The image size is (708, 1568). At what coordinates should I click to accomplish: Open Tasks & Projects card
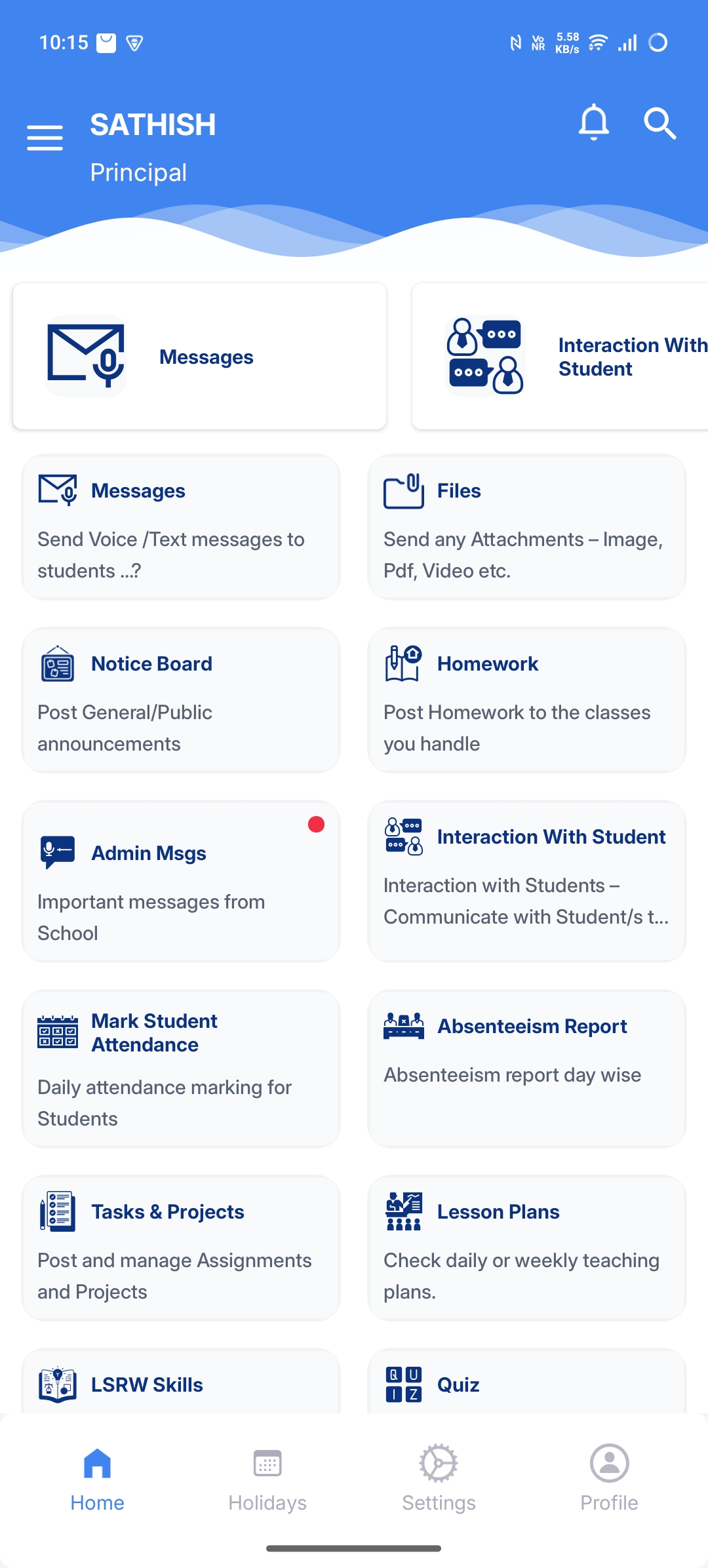coord(181,1248)
